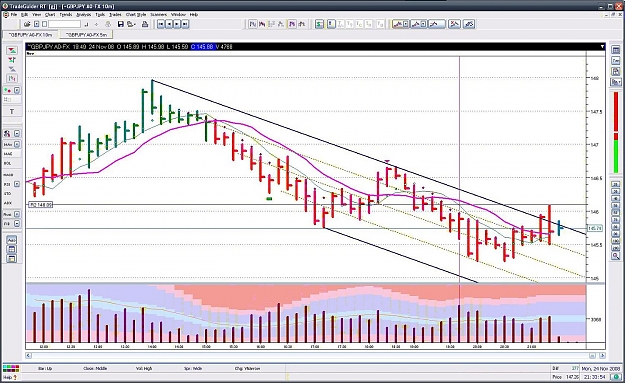Toggle the highlighted purple bars icon
Image resolution: width=625 pixels, height=383 pixels.
pos(292,24)
